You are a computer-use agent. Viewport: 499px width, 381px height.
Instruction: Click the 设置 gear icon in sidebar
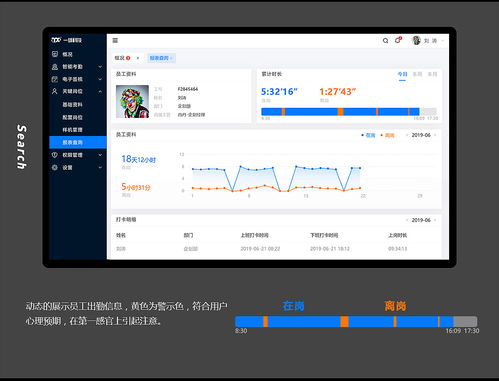(x=55, y=167)
